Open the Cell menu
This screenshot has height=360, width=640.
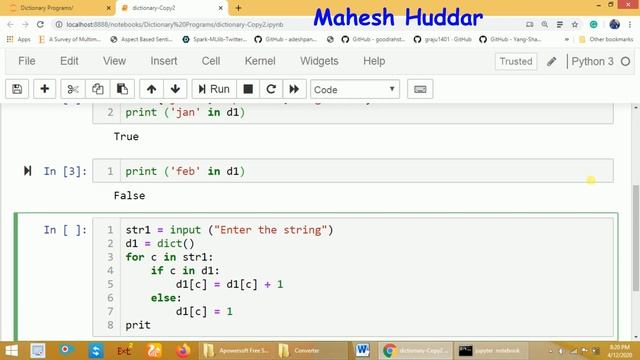pos(211,61)
